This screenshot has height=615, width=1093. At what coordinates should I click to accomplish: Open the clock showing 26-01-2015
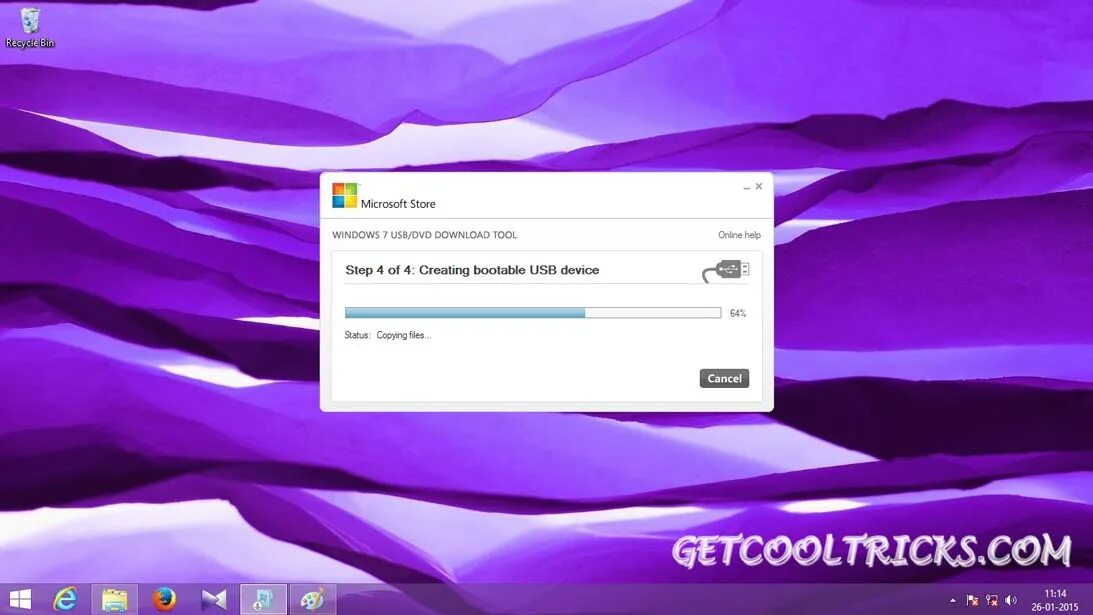[1055, 600]
